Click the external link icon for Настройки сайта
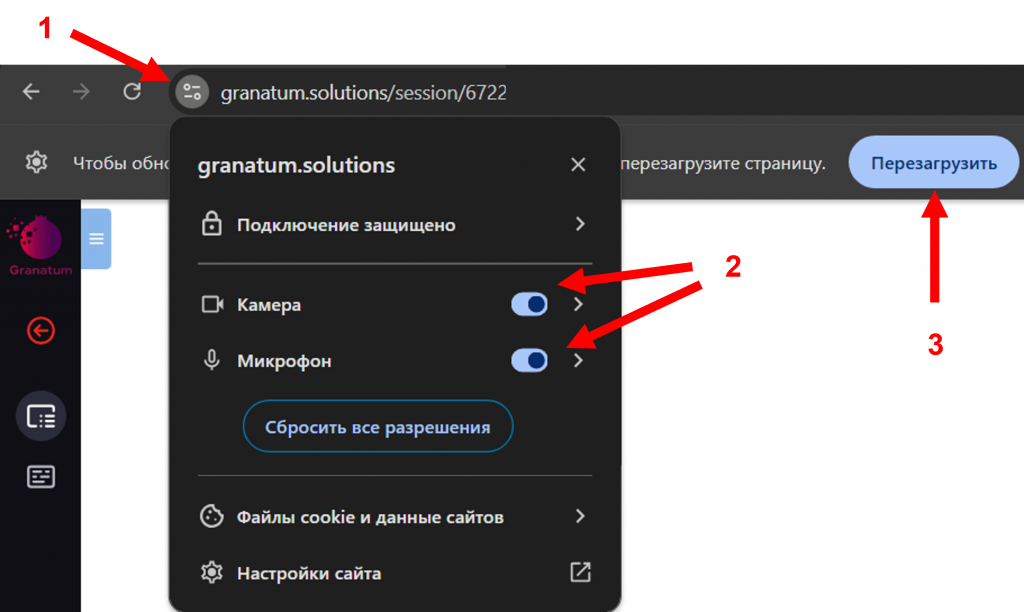 point(580,572)
